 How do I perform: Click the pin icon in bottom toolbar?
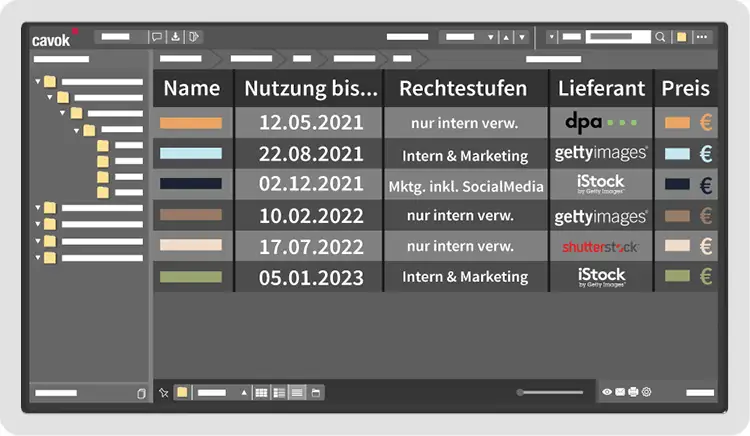coord(164,392)
